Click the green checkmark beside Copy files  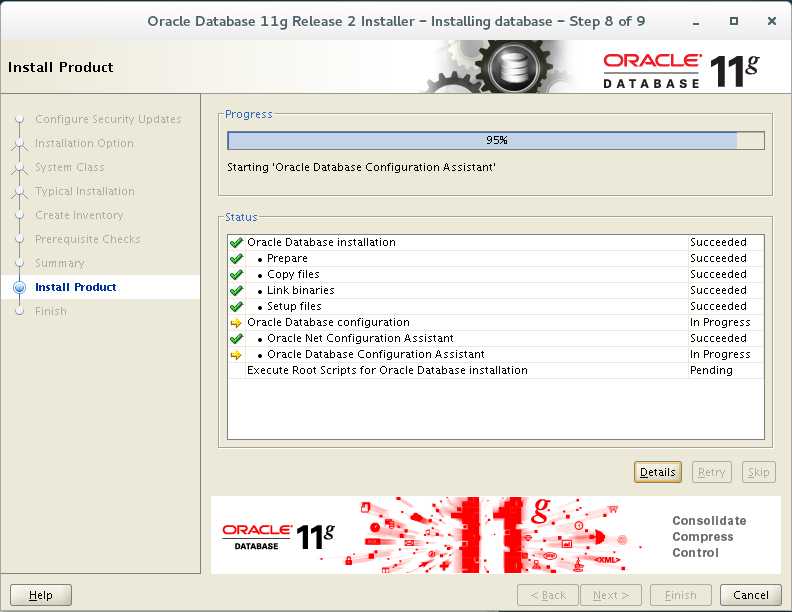tap(236, 275)
